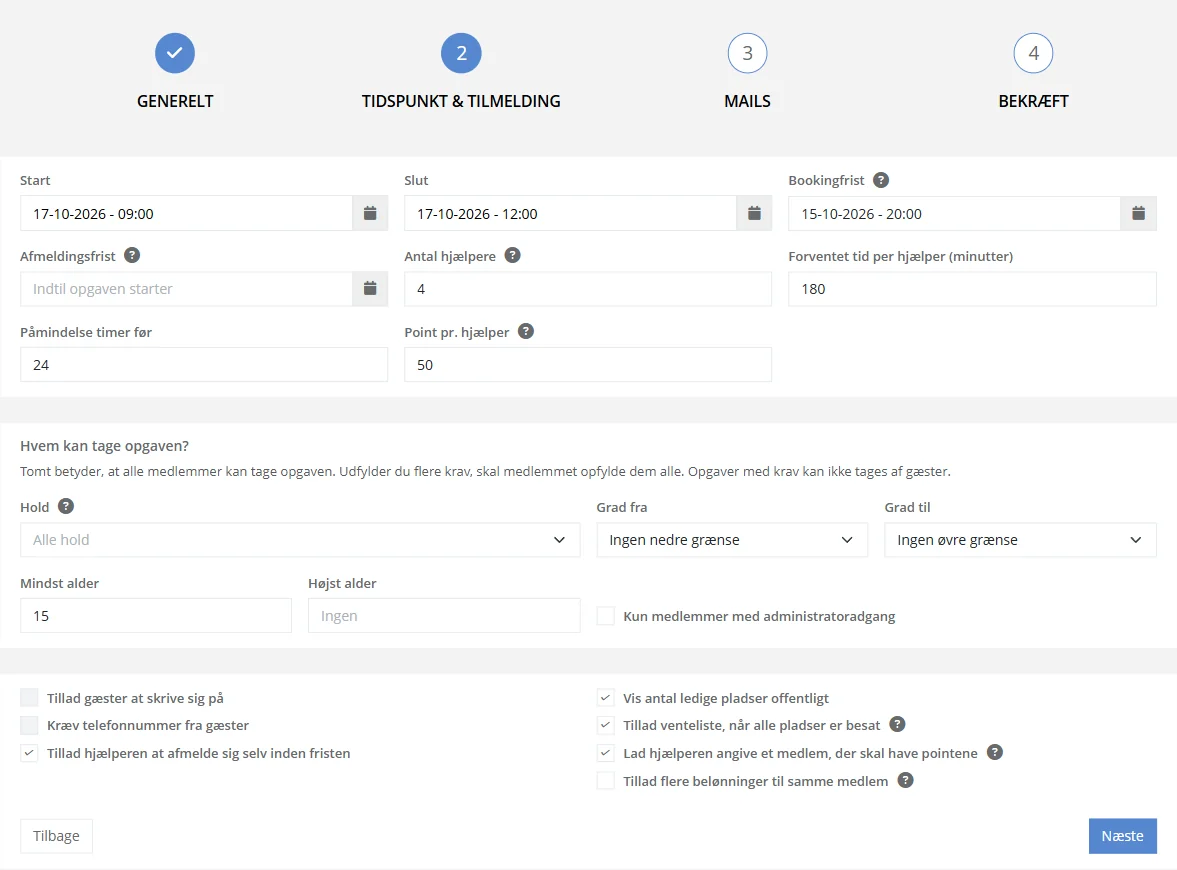Edit the Mindst alder field
Screen dimensions: 1177x870
tap(156, 616)
